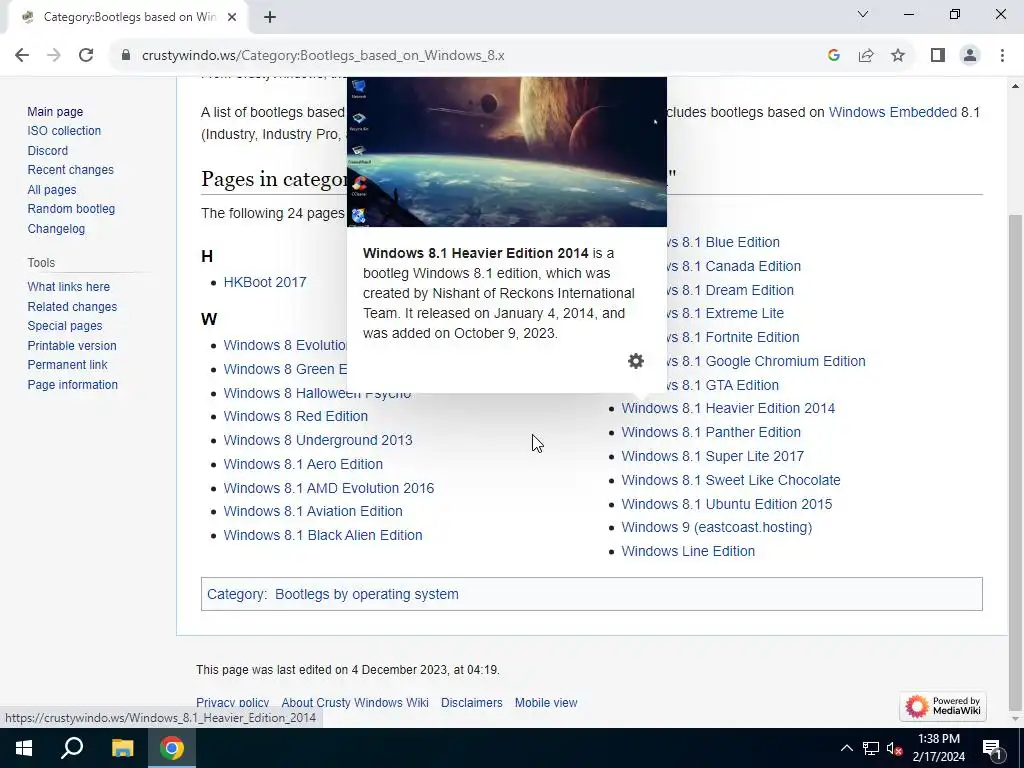Viewport: 1024px width, 768px height.
Task: Open Windows 8 Underground 2013
Action: tap(317, 440)
